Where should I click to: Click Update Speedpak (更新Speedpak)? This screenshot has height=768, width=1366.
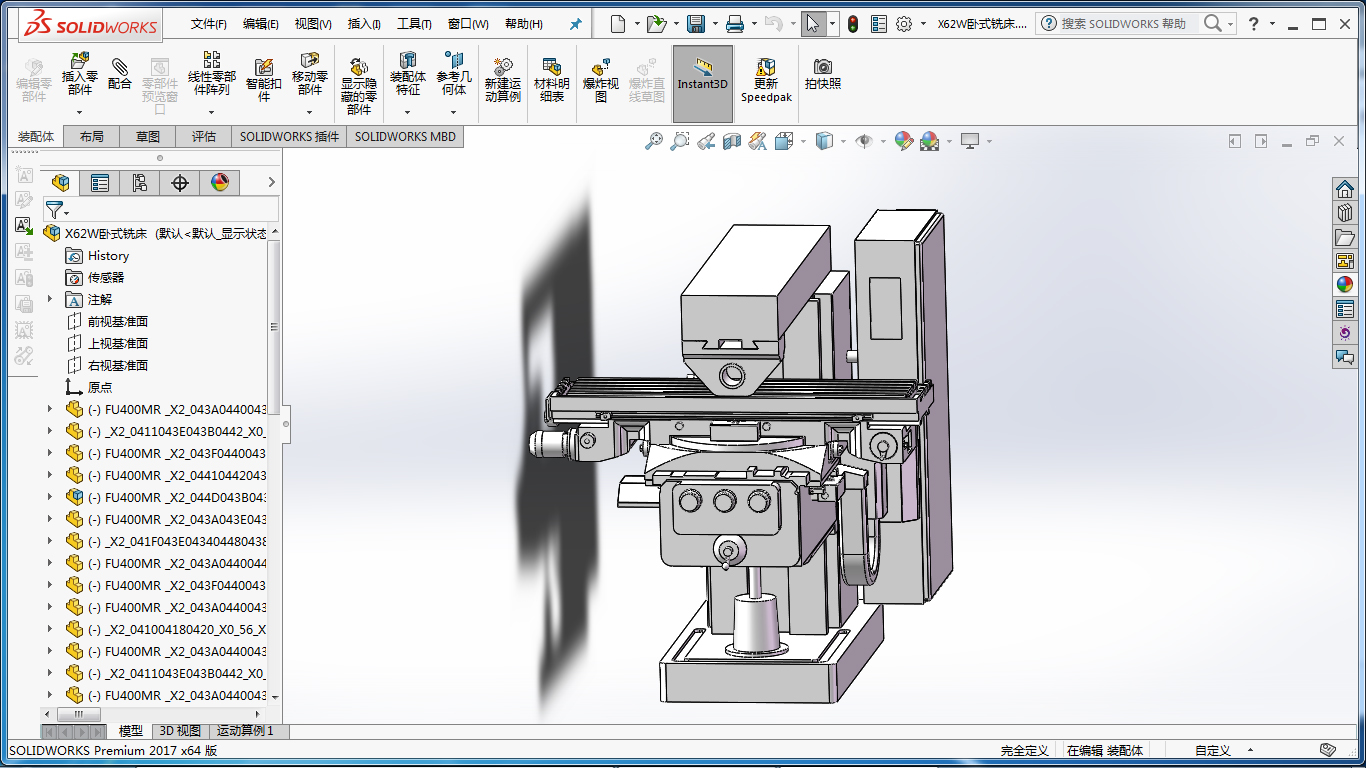click(766, 80)
